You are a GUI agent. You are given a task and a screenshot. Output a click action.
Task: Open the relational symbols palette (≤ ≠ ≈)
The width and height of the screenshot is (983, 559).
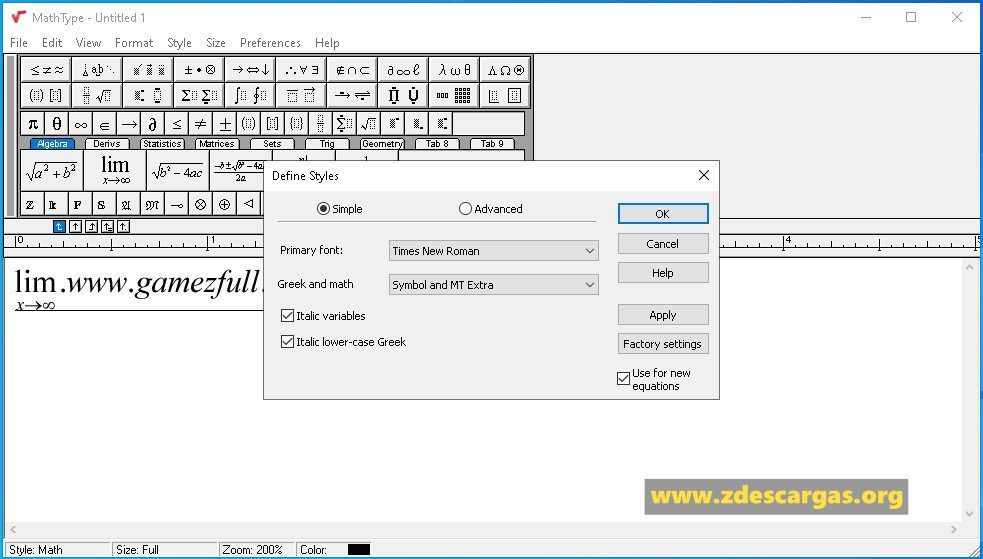click(x=46, y=70)
